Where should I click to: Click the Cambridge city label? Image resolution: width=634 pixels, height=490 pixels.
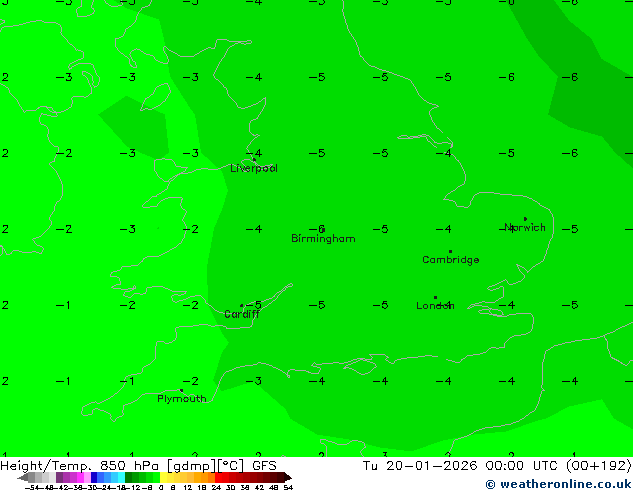[450, 260]
